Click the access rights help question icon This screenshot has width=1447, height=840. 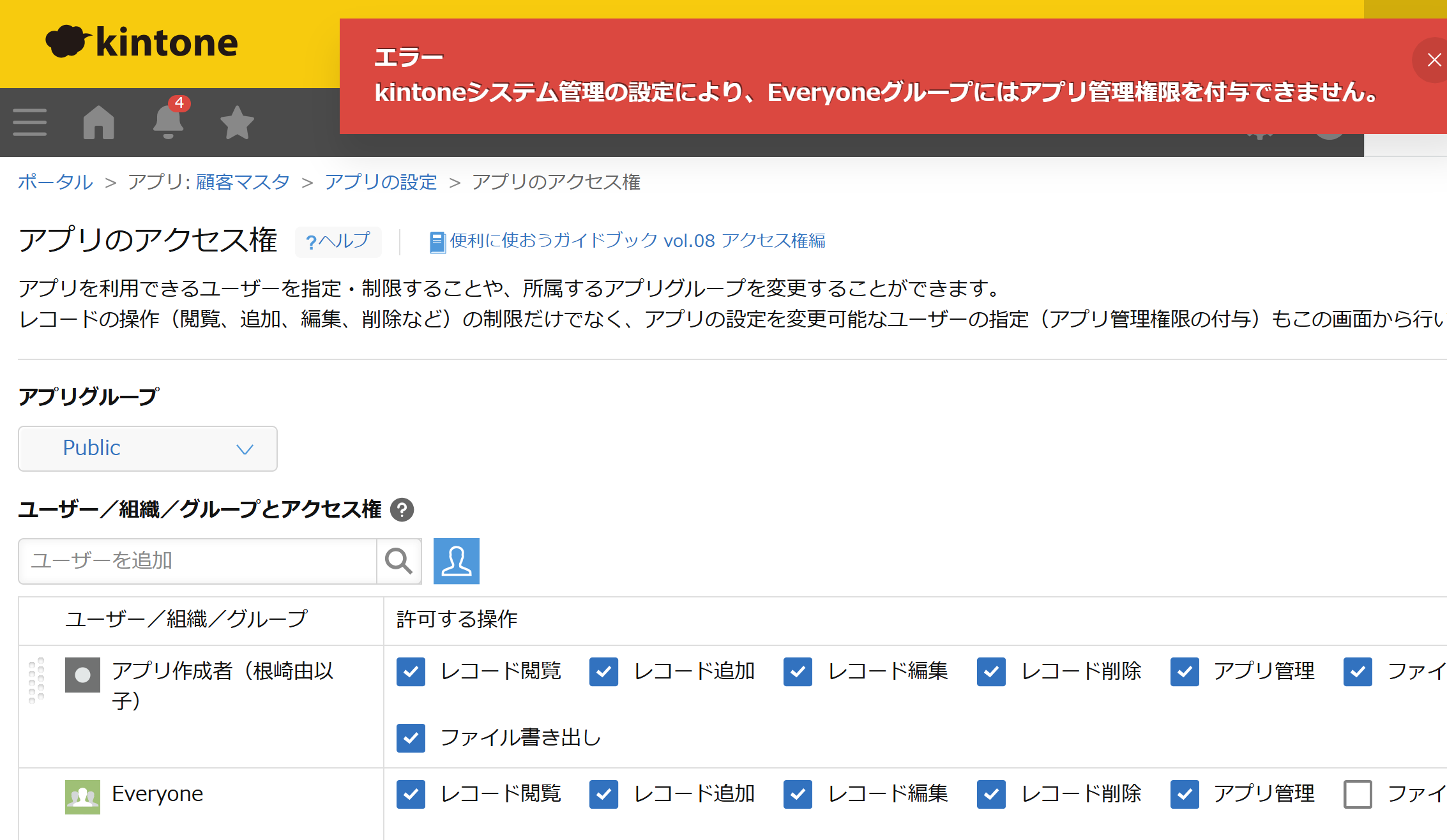[402, 509]
